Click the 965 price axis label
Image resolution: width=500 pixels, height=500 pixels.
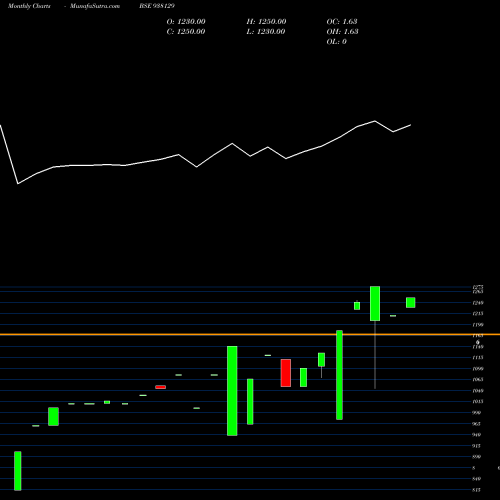(x=477, y=424)
